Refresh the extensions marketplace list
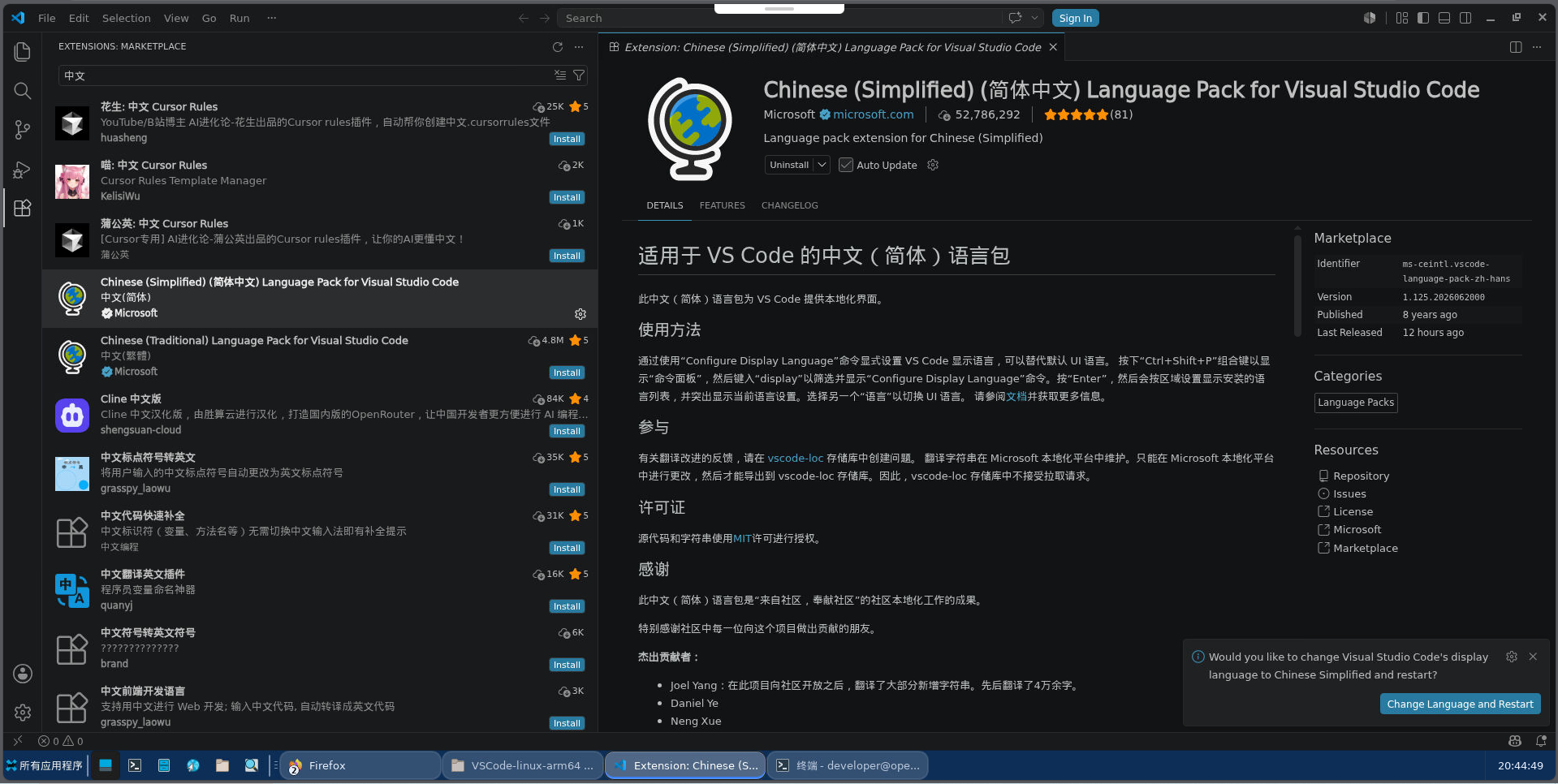1558x784 pixels. pos(558,47)
